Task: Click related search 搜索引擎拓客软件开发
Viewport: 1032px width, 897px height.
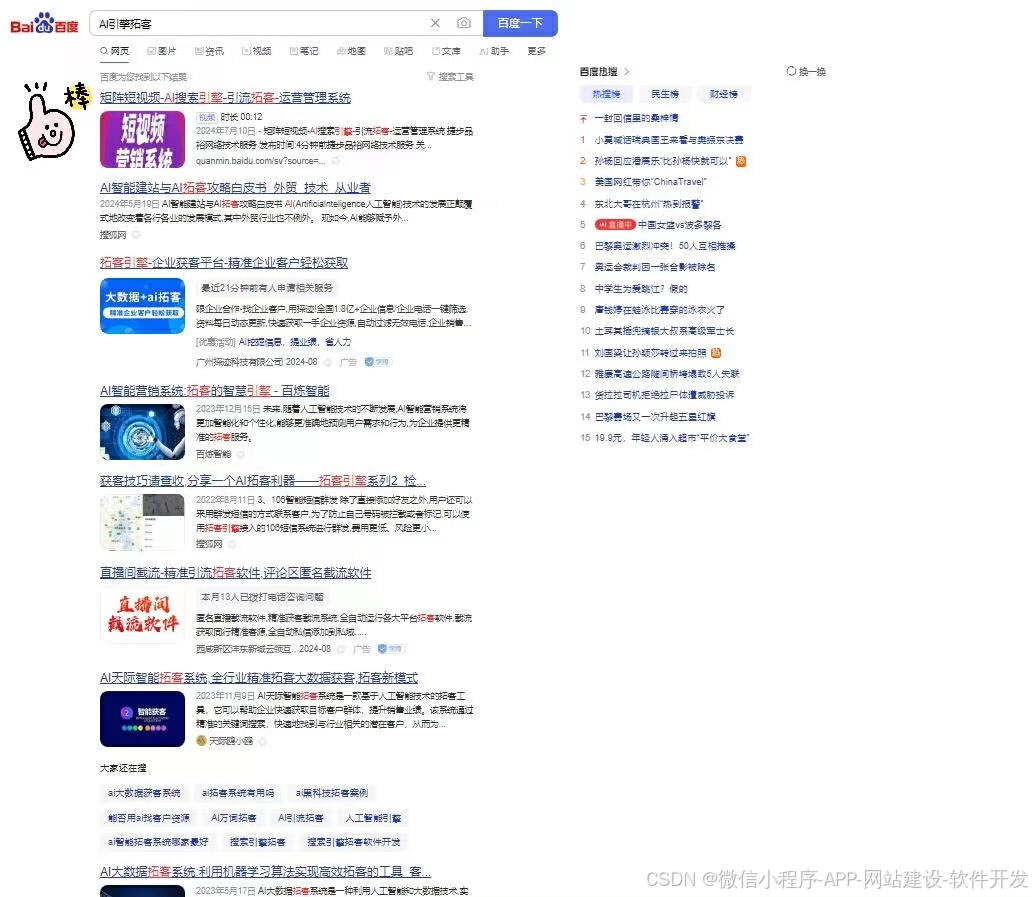Action: pyautogui.click(x=353, y=842)
